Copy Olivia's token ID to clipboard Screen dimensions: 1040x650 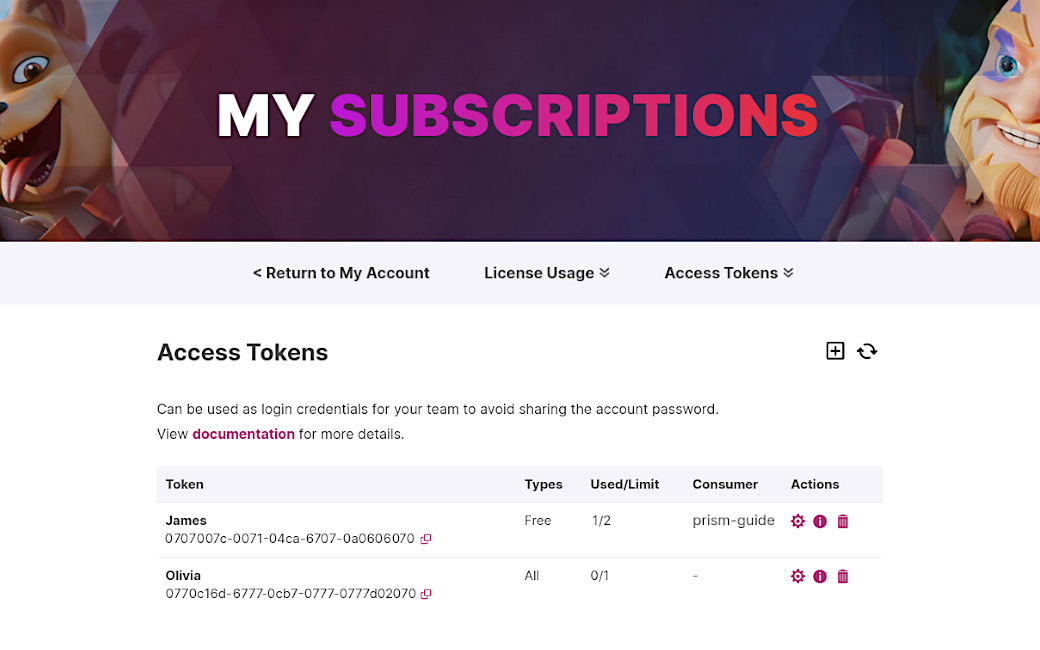(426, 594)
